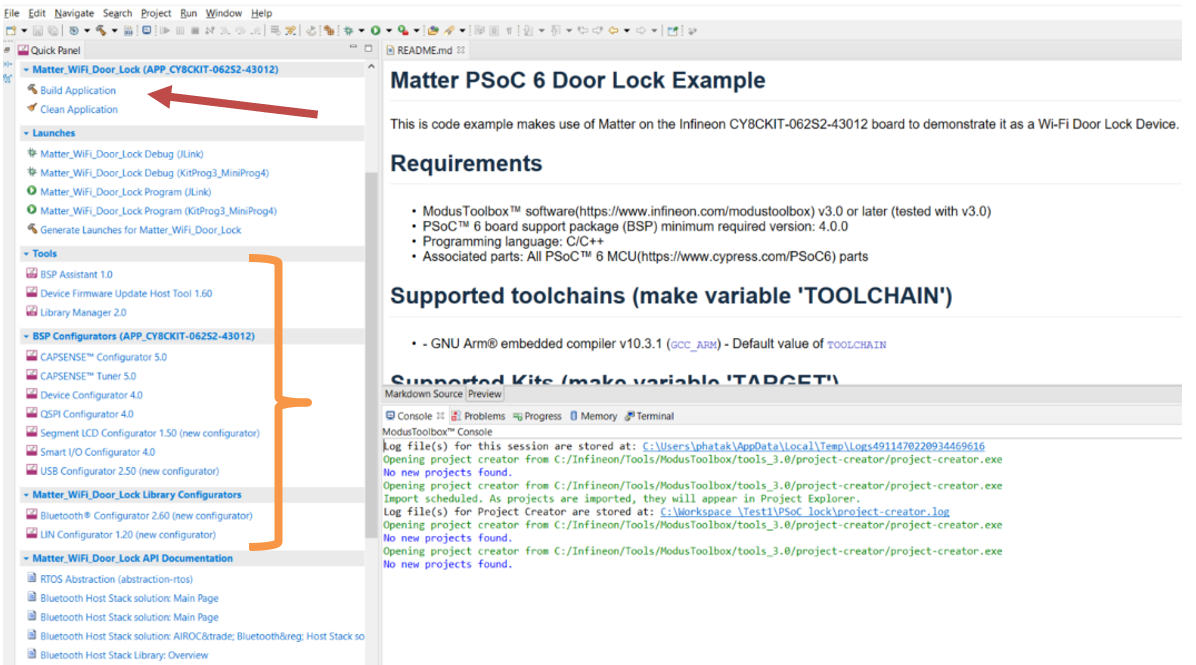The height and width of the screenshot is (665, 1196).
Task: Click the Run with red stop coverage icon
Action: (x=403, y=31)
